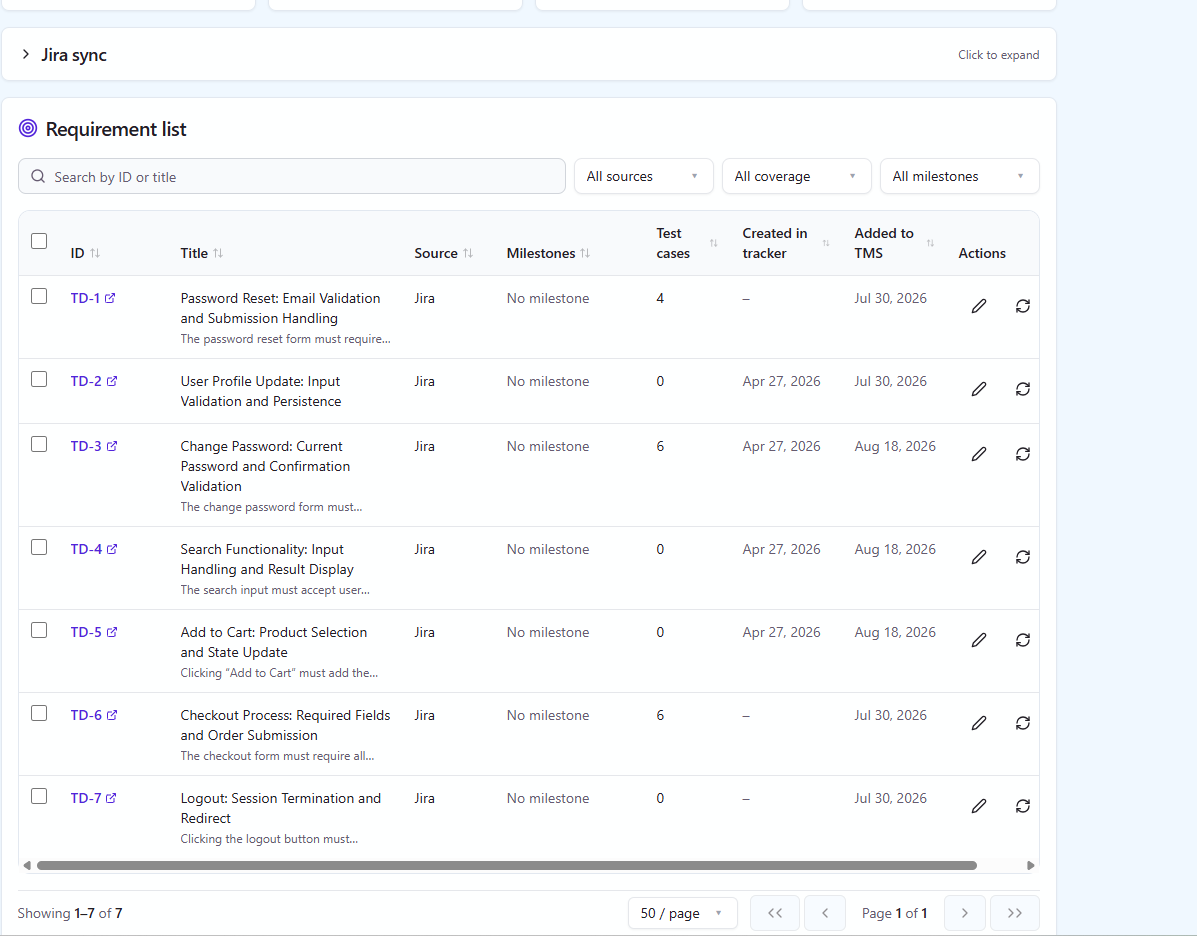This screenshot has height=936, width=1197.
Task: Sync requirement TD-3 with refresh icon
Action: (1023, 454)
